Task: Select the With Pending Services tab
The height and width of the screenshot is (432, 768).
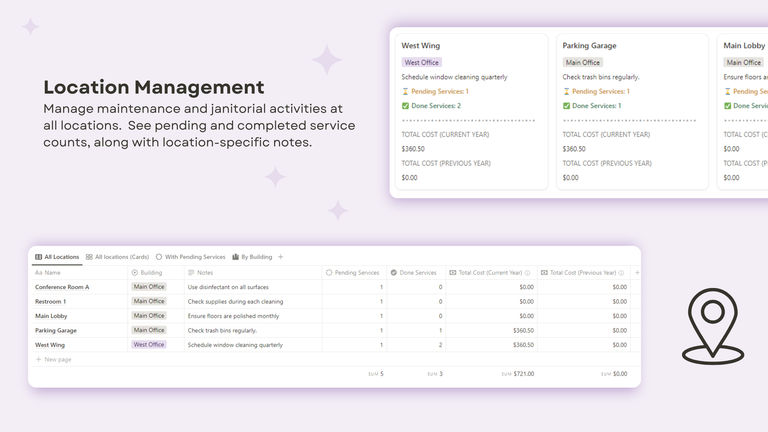Action: click(x=191, y=257)
